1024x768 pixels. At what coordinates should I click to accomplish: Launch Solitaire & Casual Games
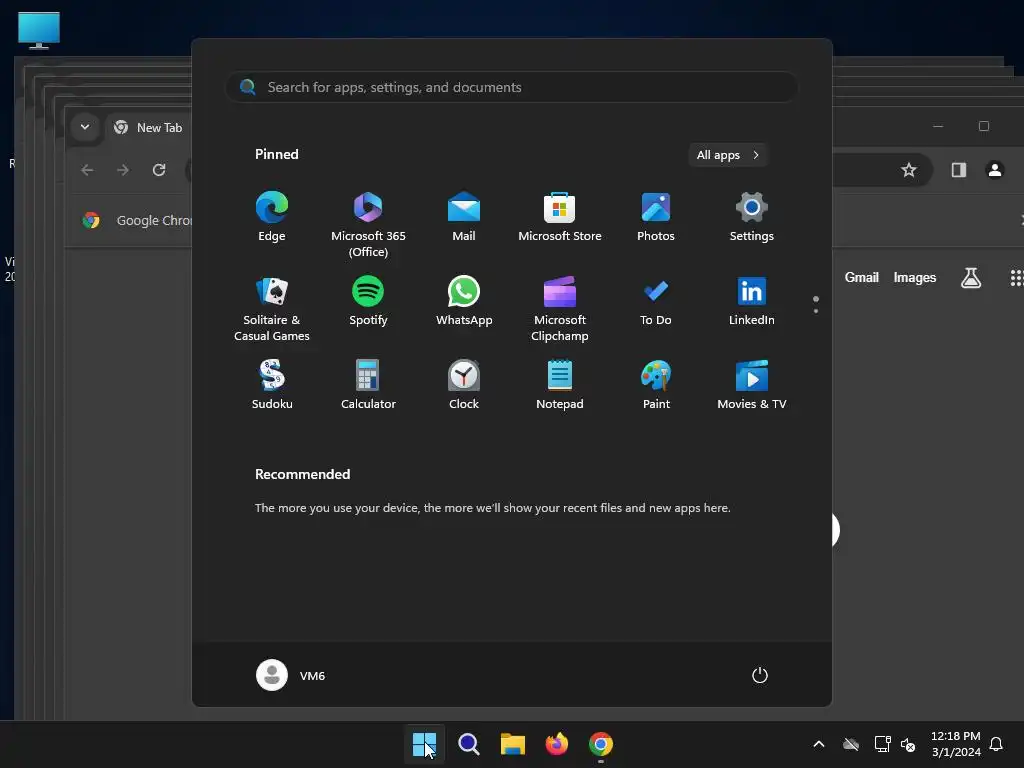272,309
